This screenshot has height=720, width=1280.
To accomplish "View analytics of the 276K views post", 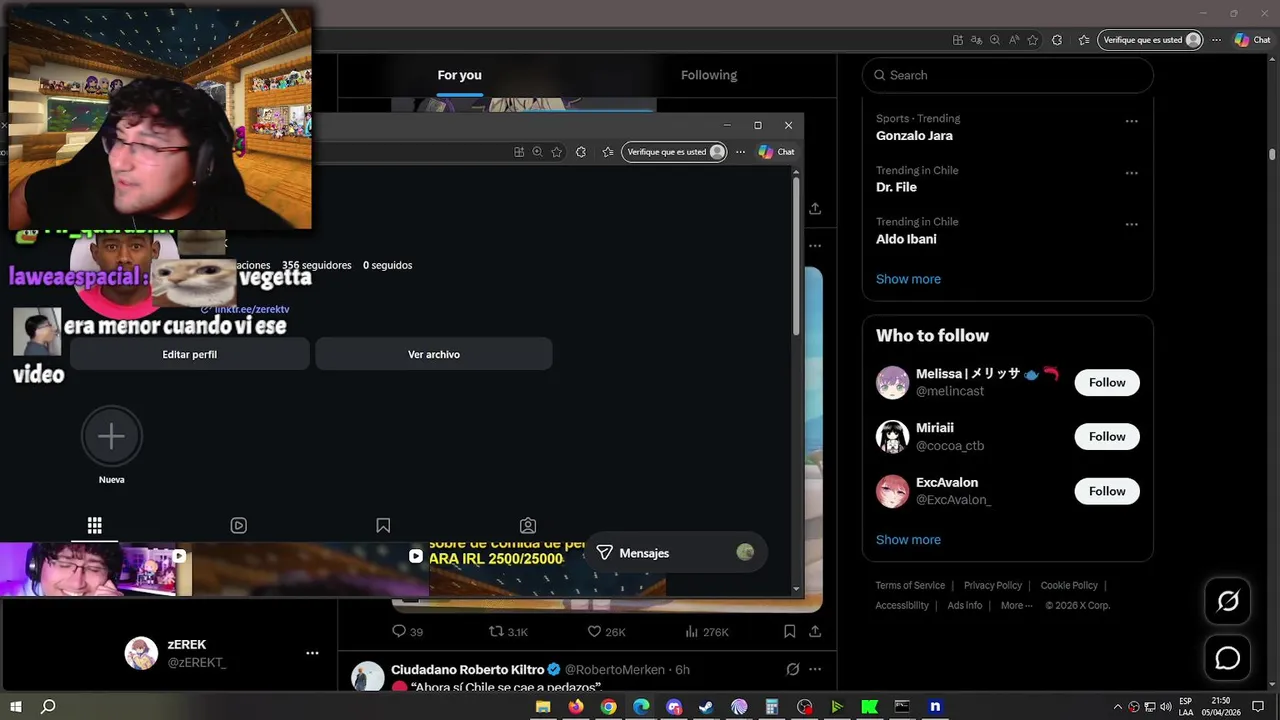I will point(707,632).
